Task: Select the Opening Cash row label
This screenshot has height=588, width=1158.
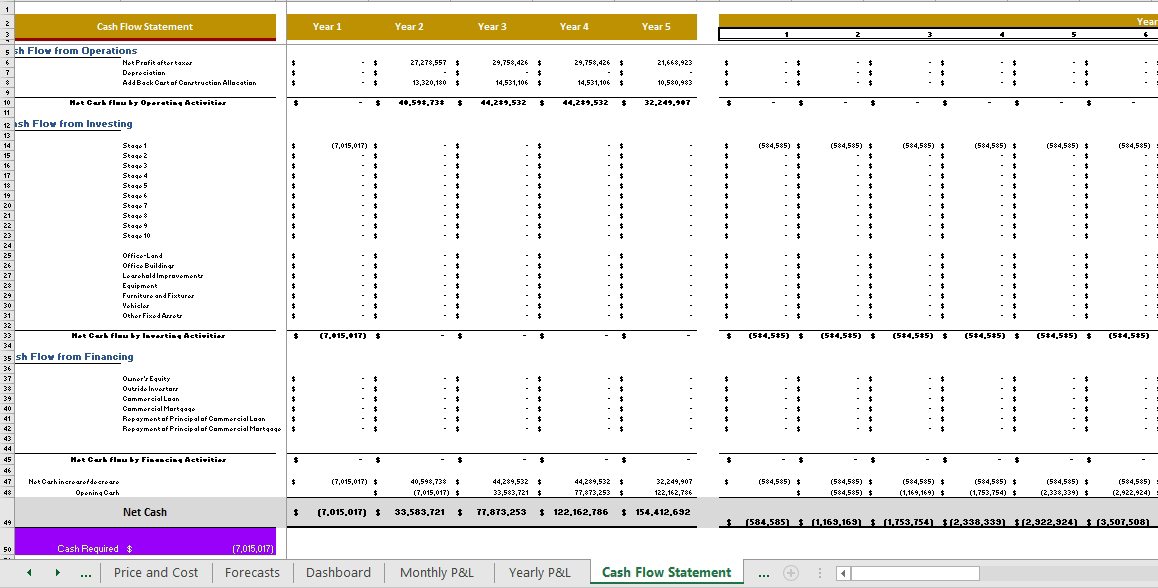Action: pos(97,492)
